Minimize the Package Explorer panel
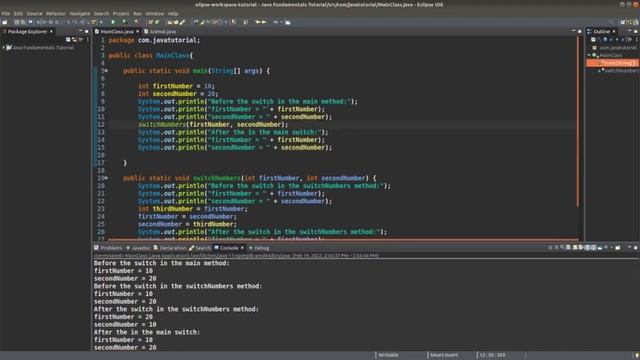This screenshot has height=360, width=640. (x=80, y=31)
